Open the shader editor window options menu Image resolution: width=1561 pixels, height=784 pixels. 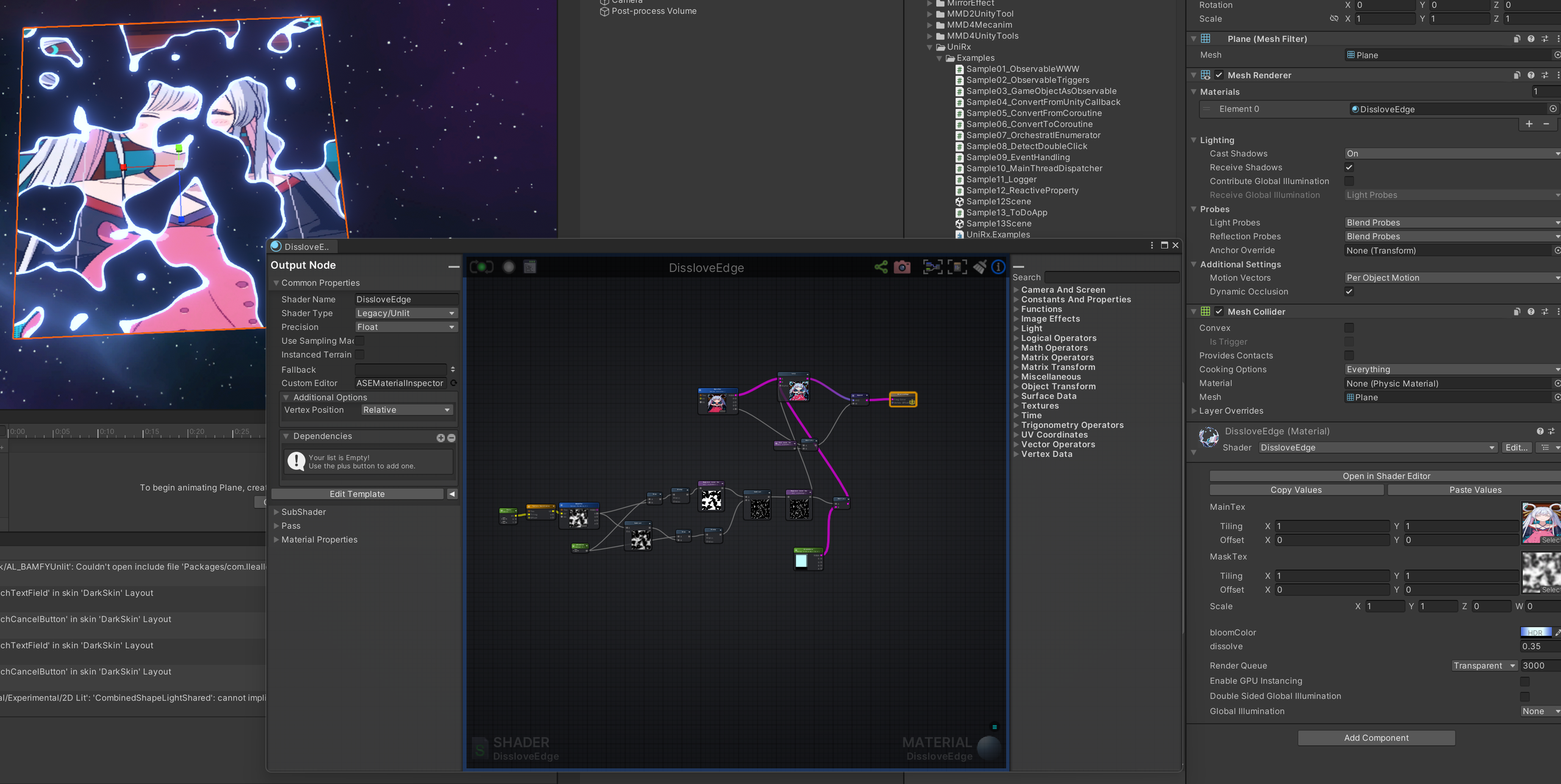[x=1151, y=245]
